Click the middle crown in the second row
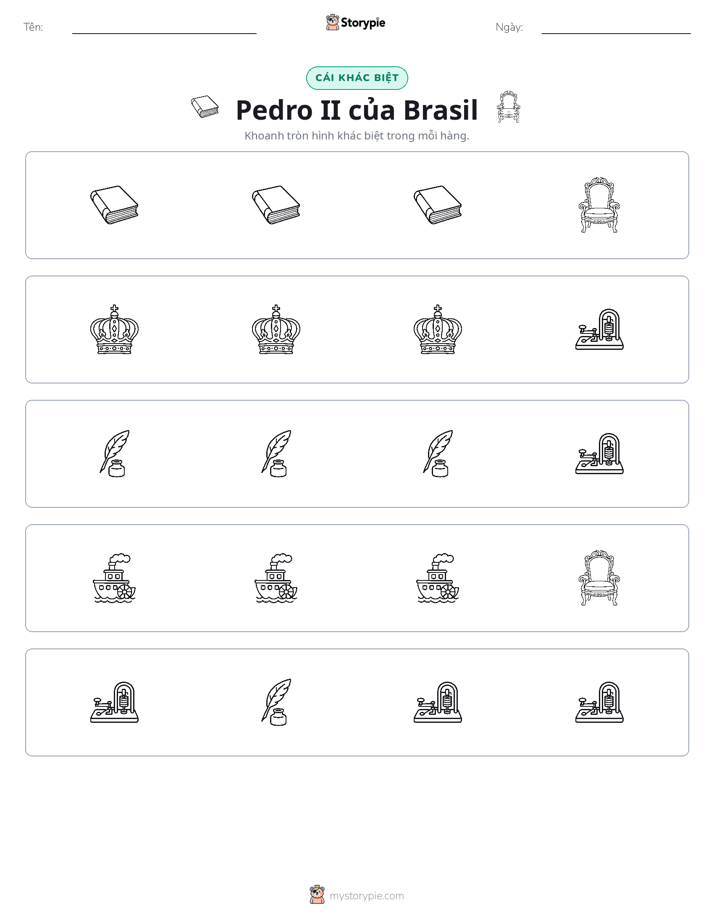The height and width of the screenshot is (924, 714). [276, 329]
